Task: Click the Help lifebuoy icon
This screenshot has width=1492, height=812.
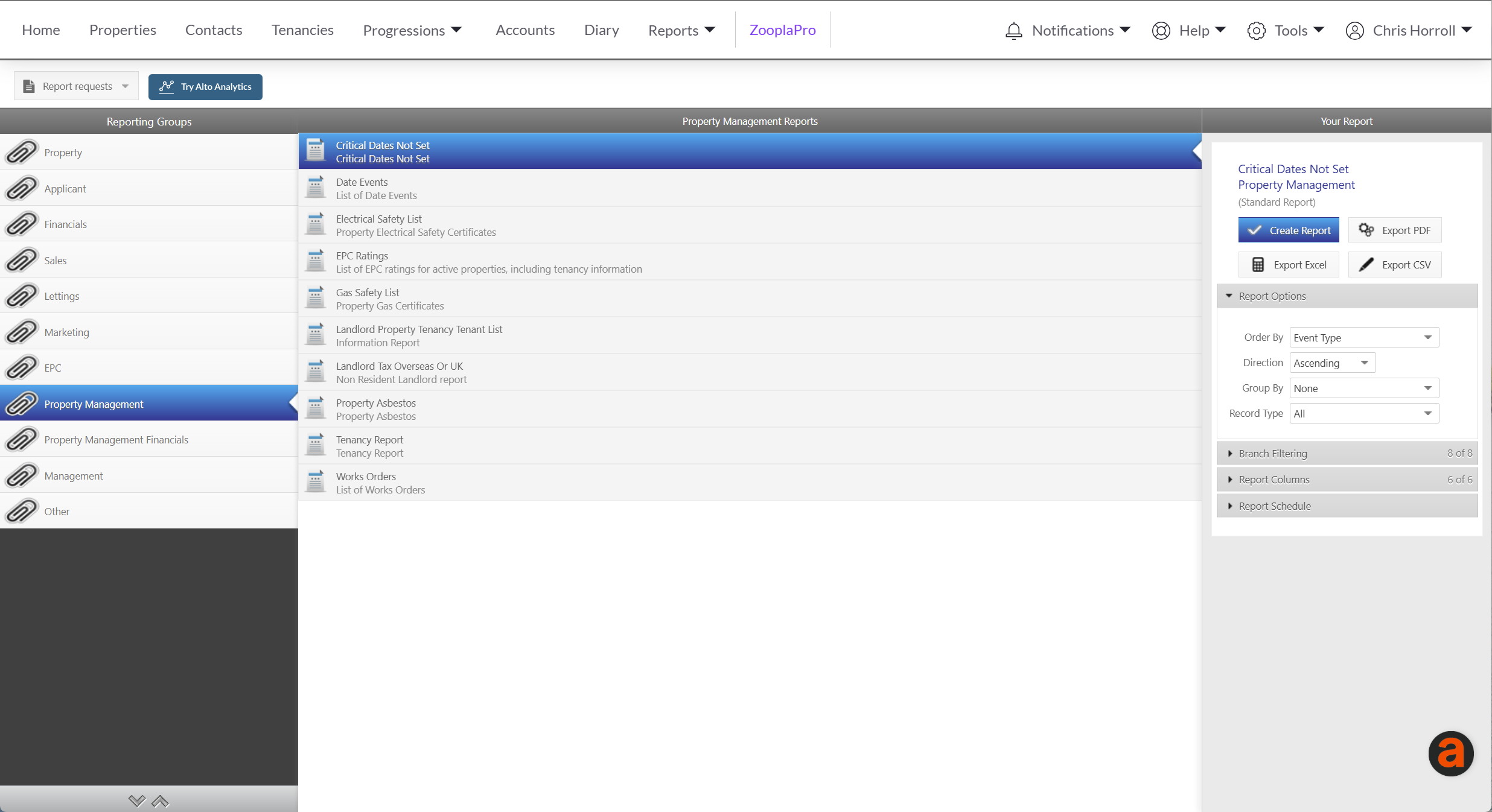Action: [1161, 30]
